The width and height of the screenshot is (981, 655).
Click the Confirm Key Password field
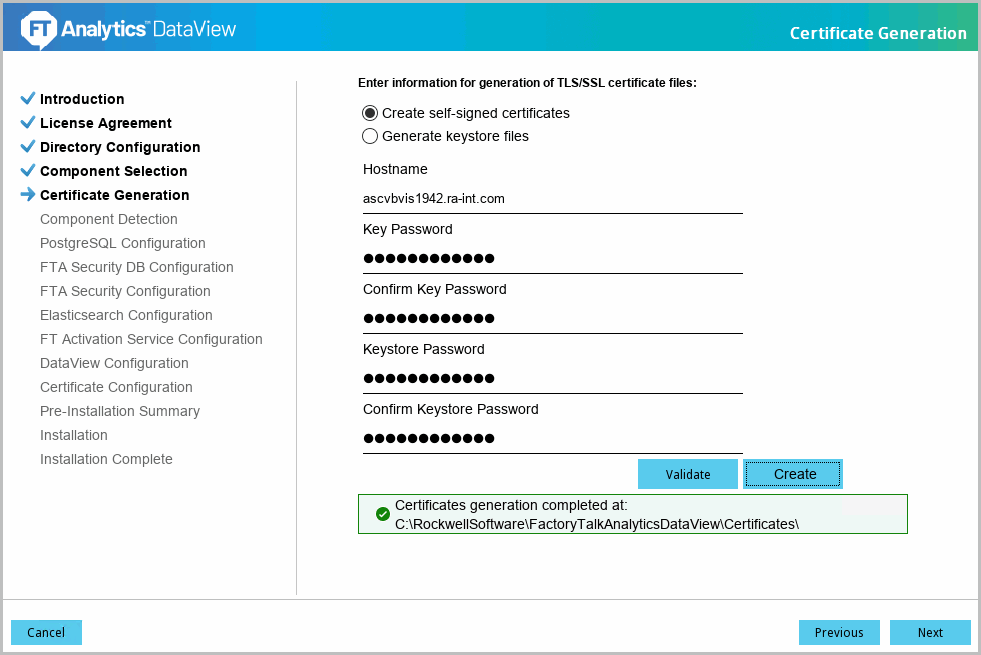coord(552,319)
